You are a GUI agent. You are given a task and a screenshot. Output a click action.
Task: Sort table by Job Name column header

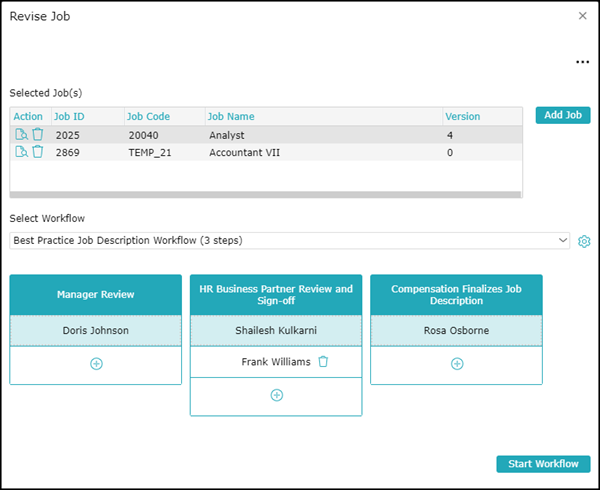232,116
